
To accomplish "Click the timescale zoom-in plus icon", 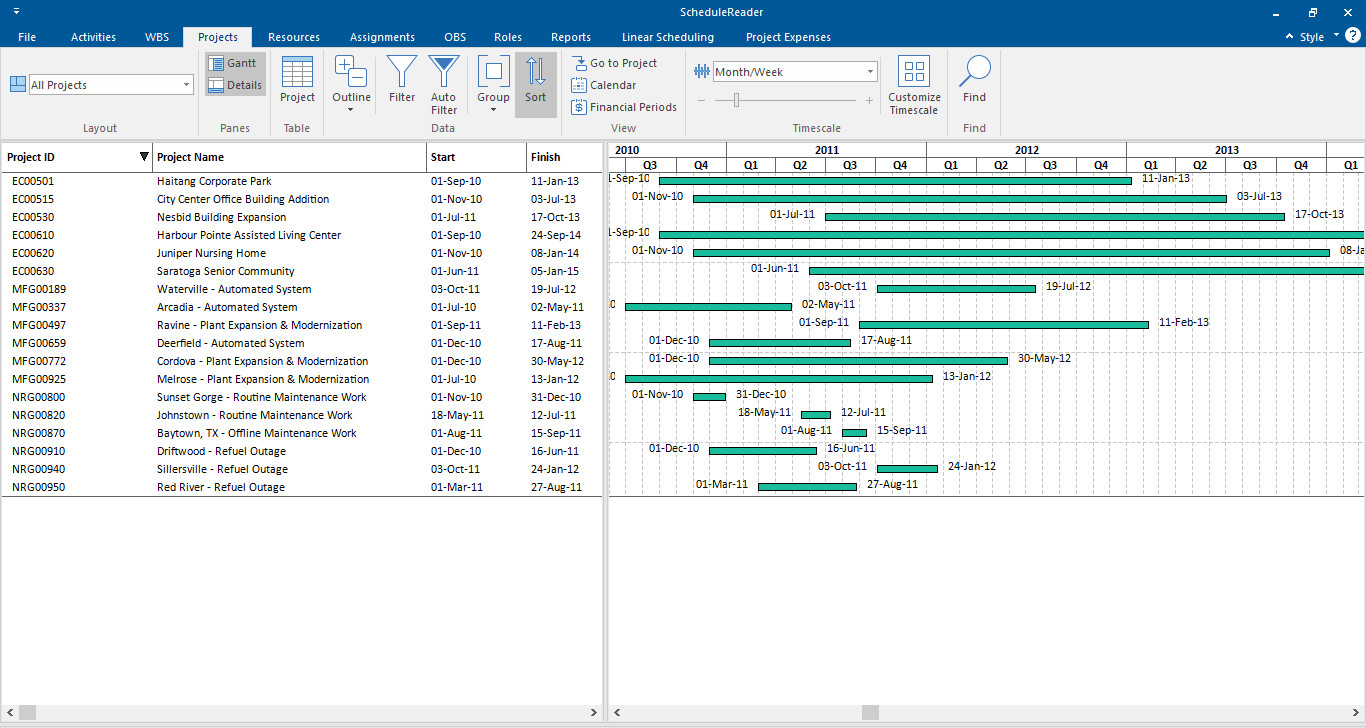I will coord(869,100).
